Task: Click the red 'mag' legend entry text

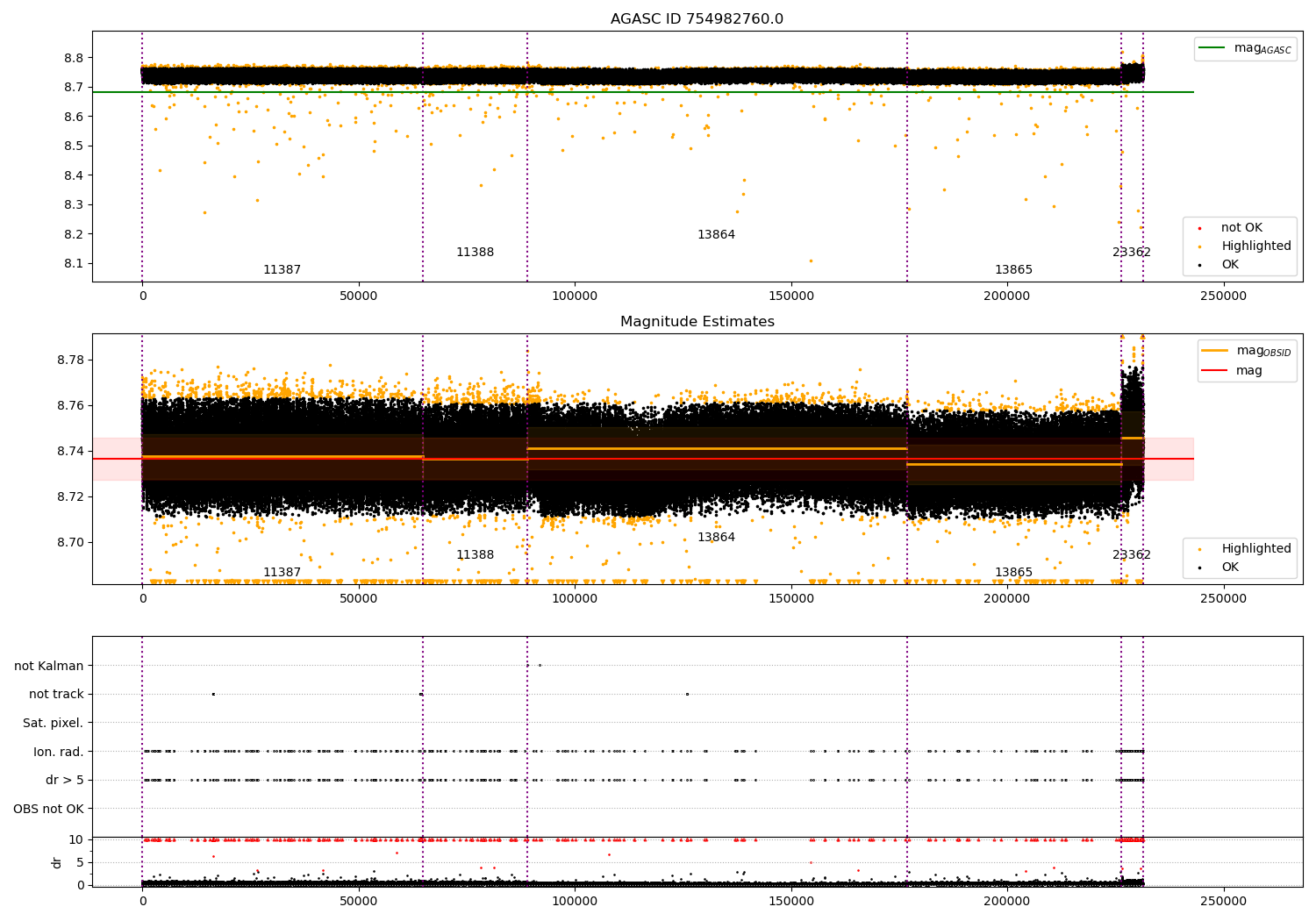Action: (1249, 370)
